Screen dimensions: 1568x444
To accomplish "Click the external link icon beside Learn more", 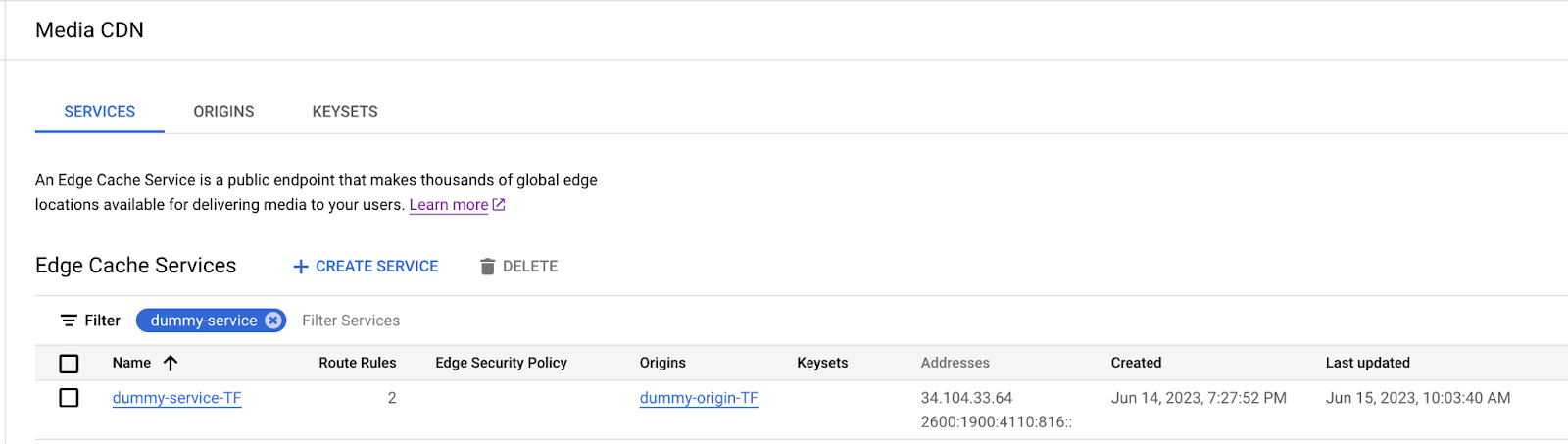I will (499, 205).
